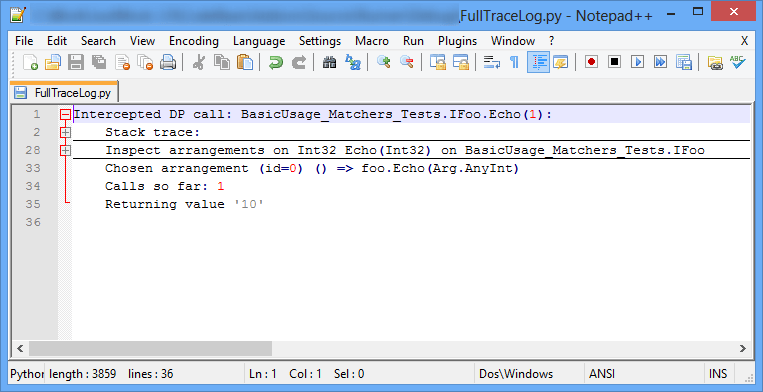Screen dimensions: 763x392
Task: Run macro multiple times icon
Action: (x=660, y=62)
